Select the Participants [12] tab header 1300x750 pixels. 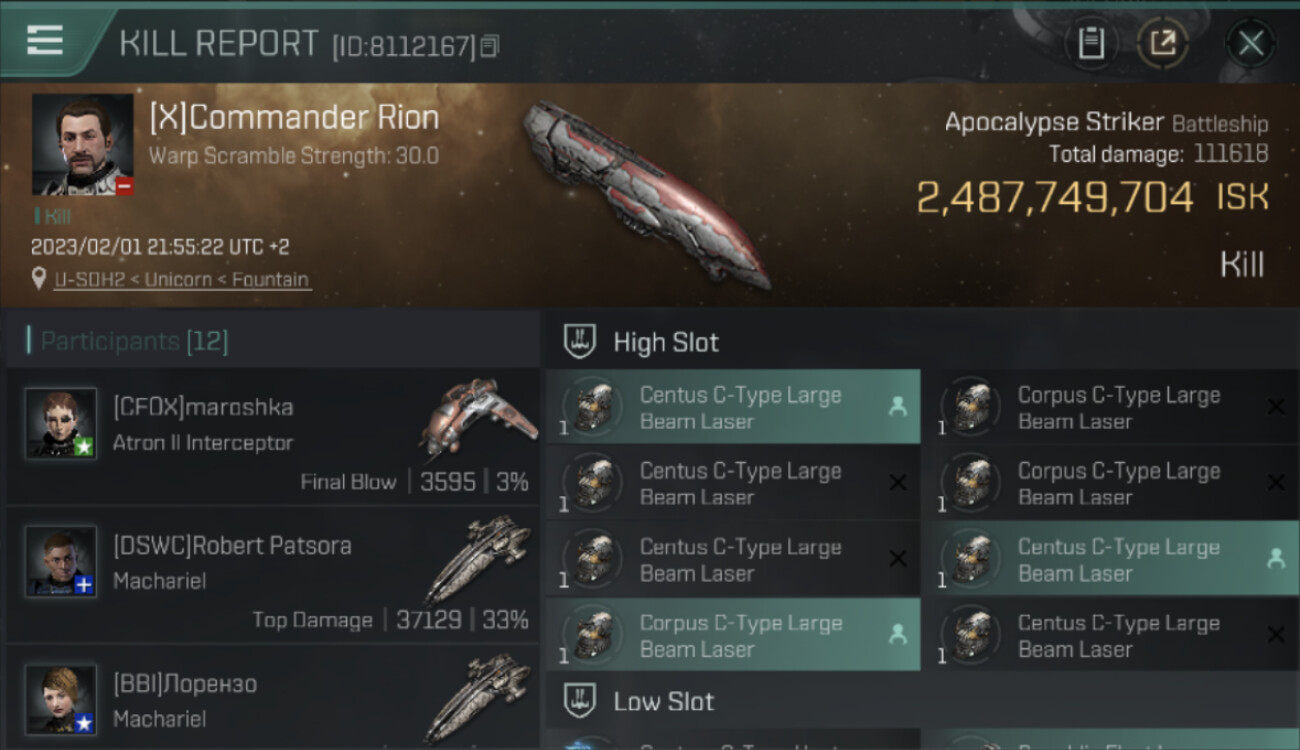click(x=134, y=342)
